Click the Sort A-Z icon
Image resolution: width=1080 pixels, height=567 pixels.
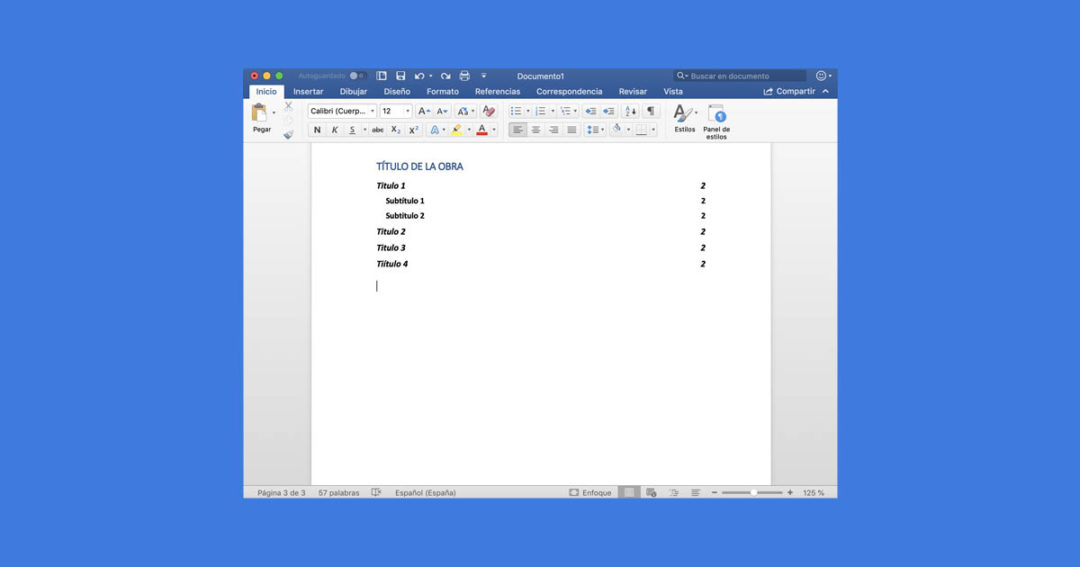pos(630,111)
